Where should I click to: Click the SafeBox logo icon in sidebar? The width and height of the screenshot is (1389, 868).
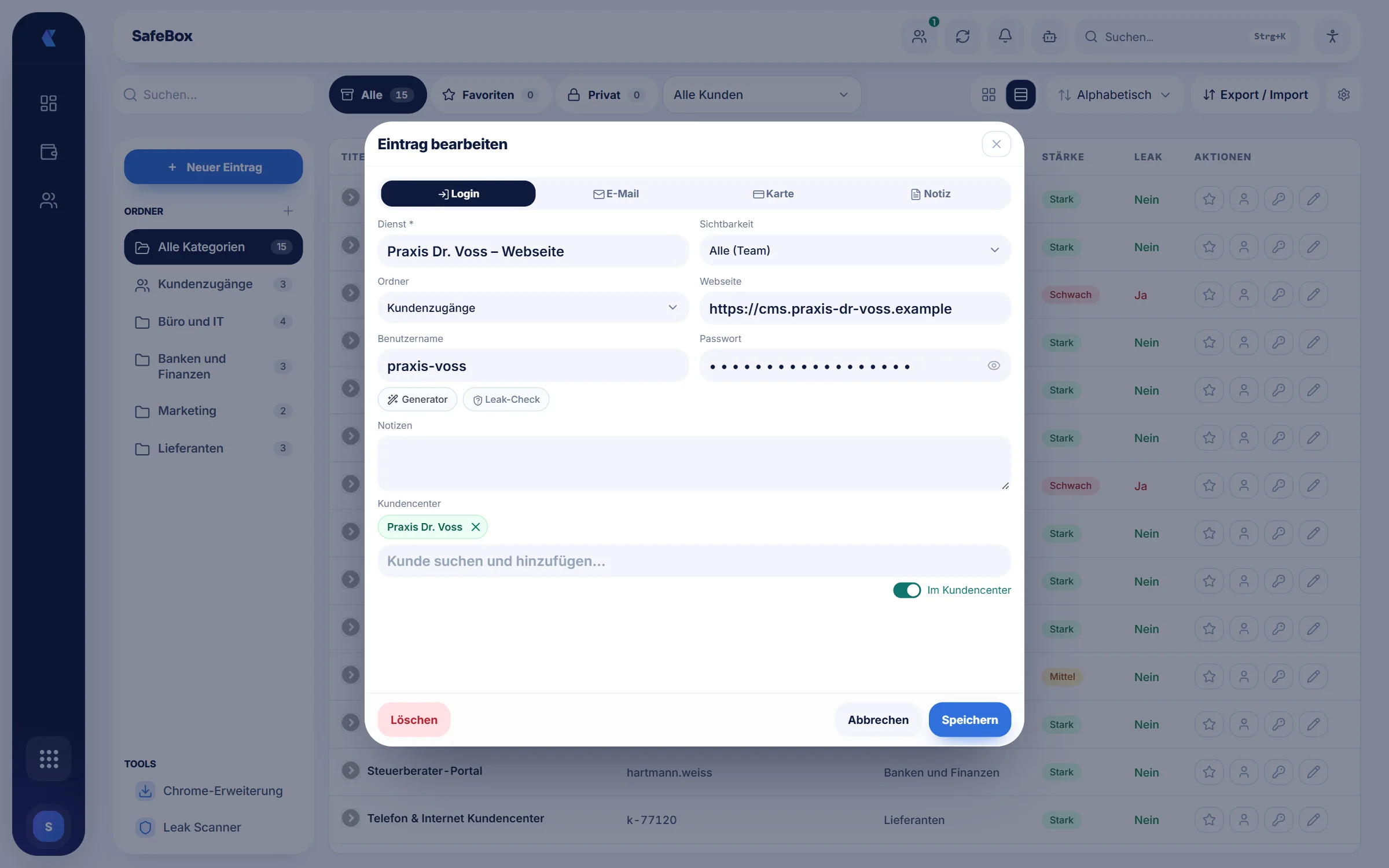coord(49,38)
